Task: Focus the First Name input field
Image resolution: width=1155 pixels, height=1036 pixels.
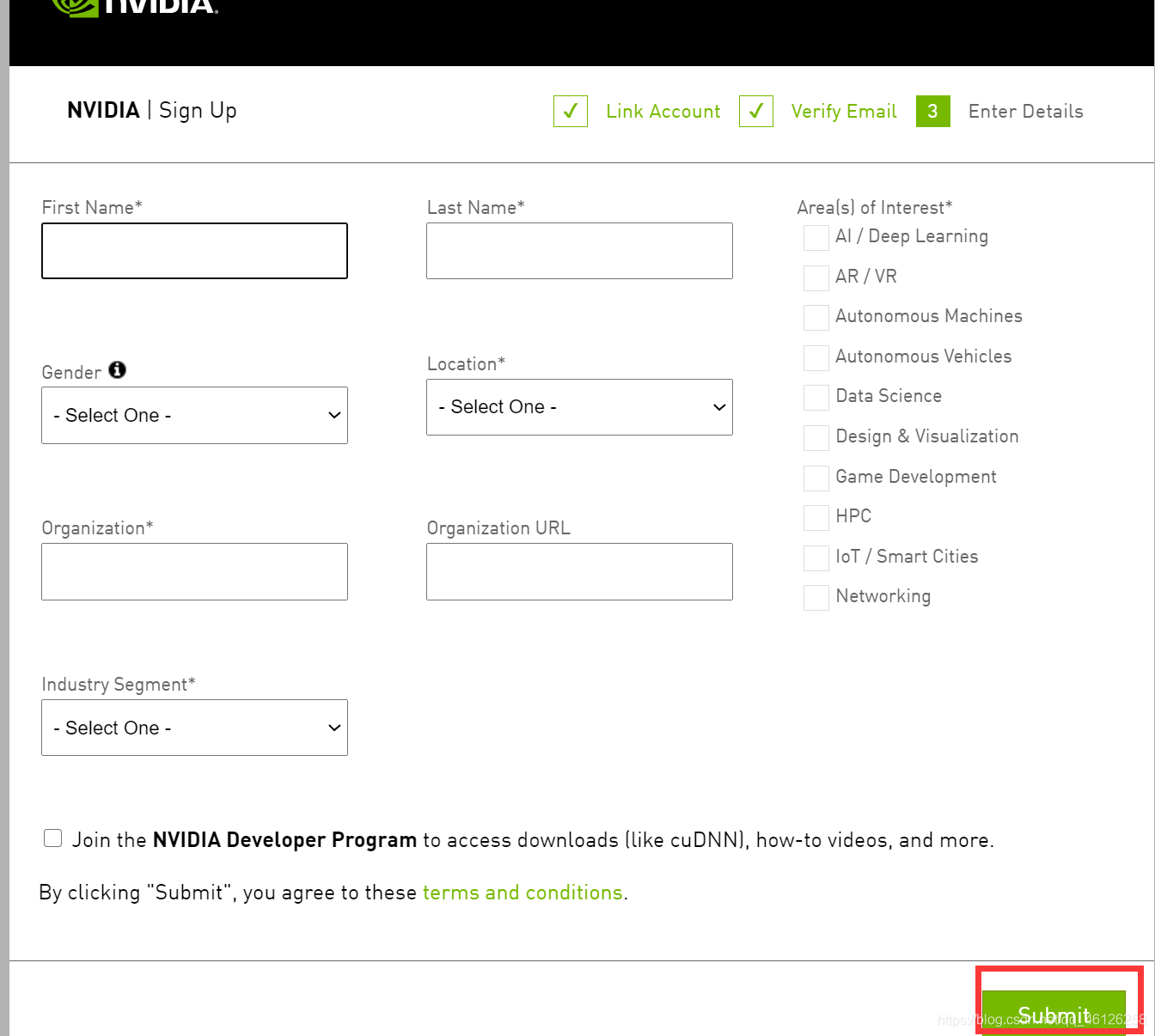Action: click(x=194, y=251)
